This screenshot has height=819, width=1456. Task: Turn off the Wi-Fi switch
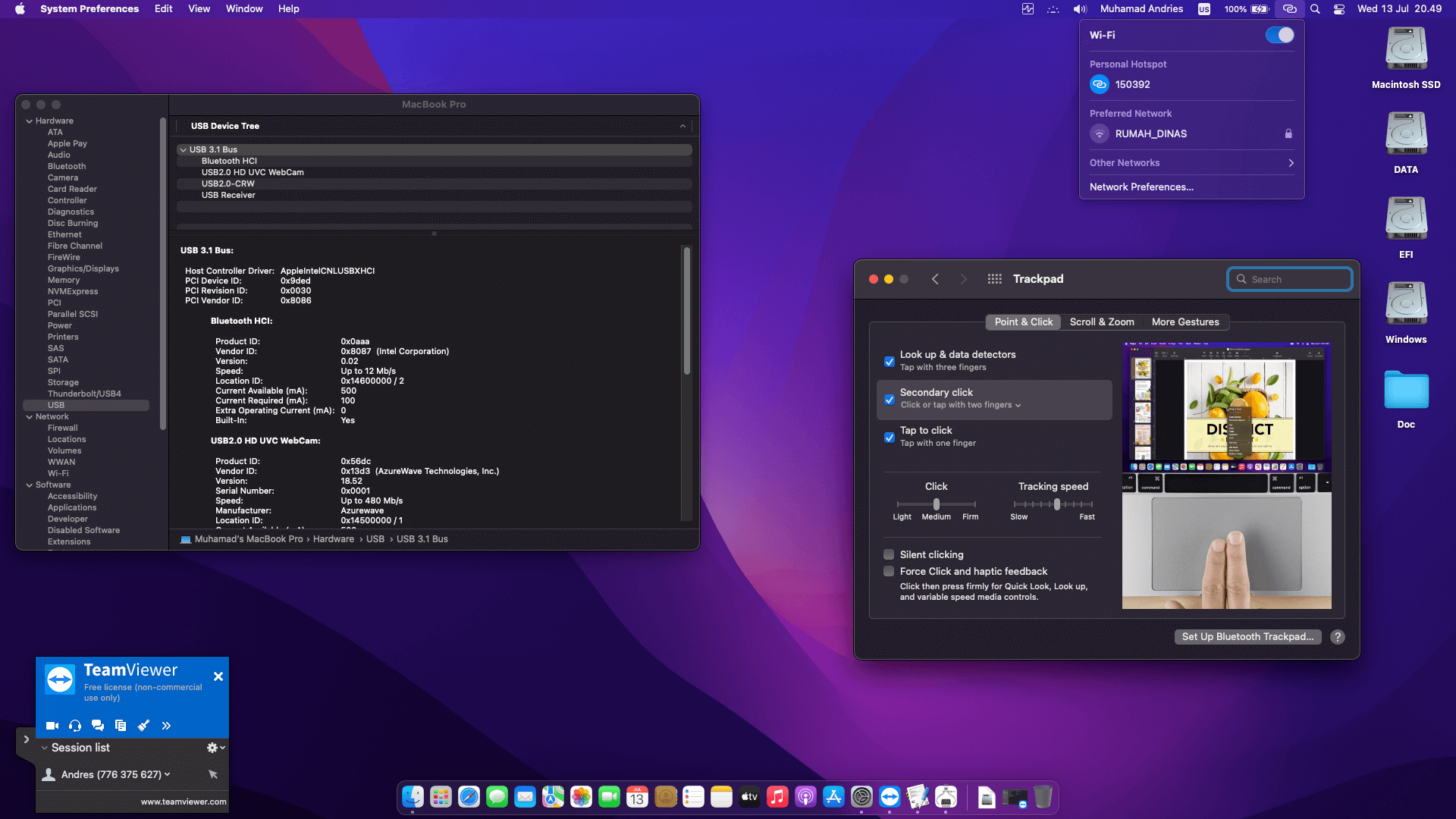pyautogui.click(x=1280, y=35)
